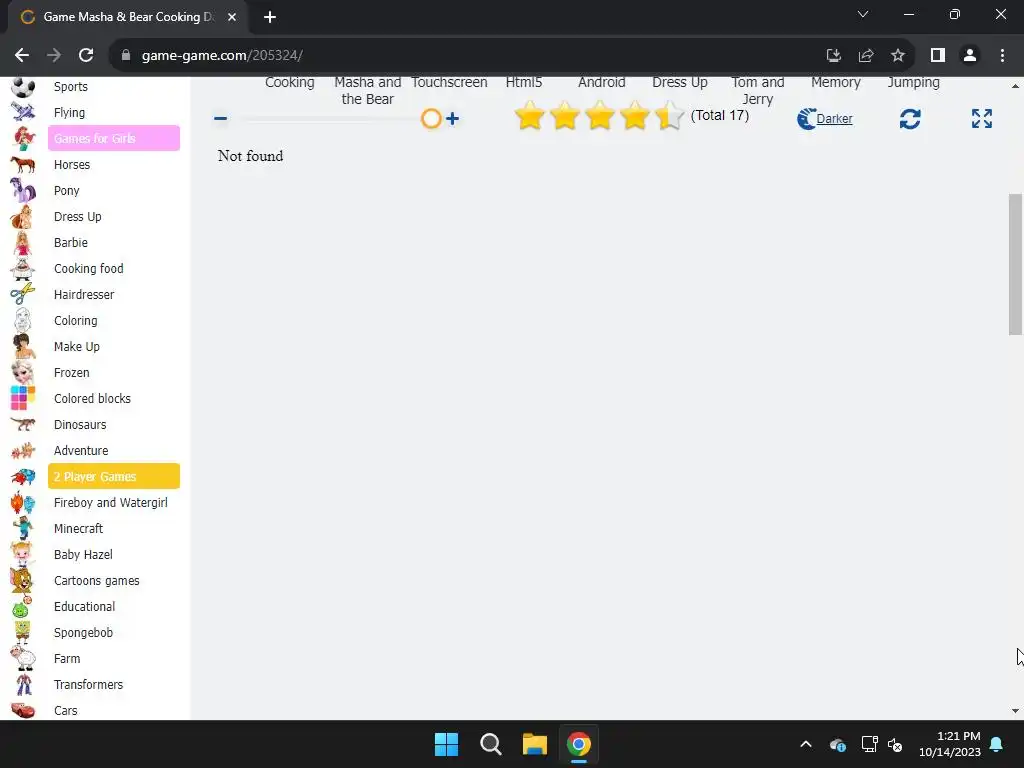
Task: Click the Transformers robot icon
Action: pos(23,684)
